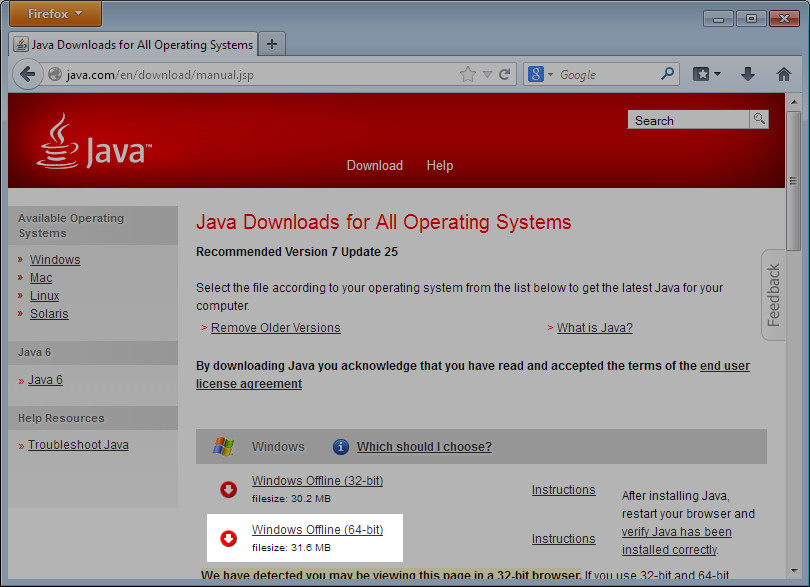This screenshot has width=810, height=587.
Task: Expand the bookmarks button dropdown arrow
Action: [x=718, y=74]
